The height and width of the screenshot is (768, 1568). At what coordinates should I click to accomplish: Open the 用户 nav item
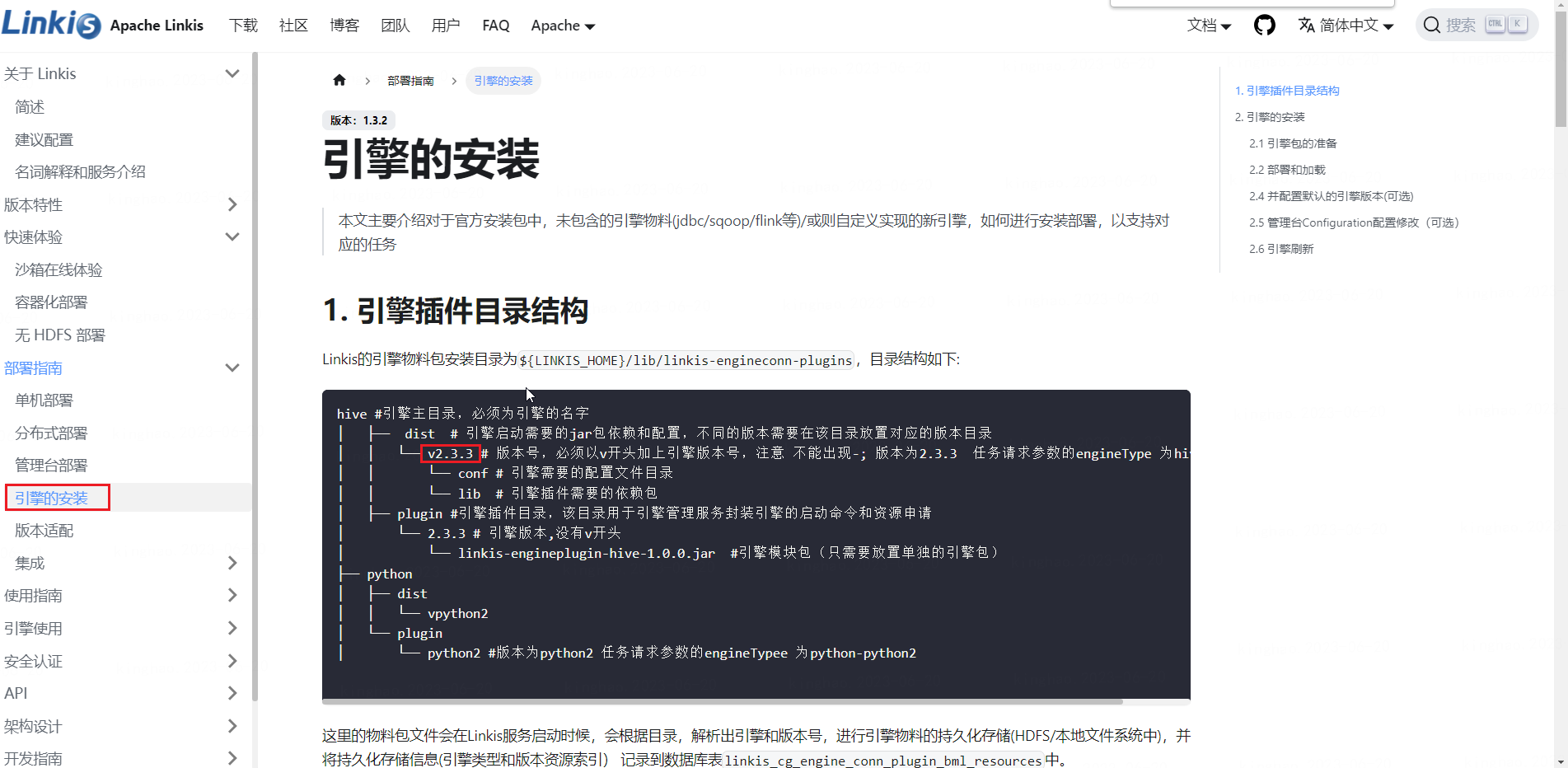tap(446, 26)
